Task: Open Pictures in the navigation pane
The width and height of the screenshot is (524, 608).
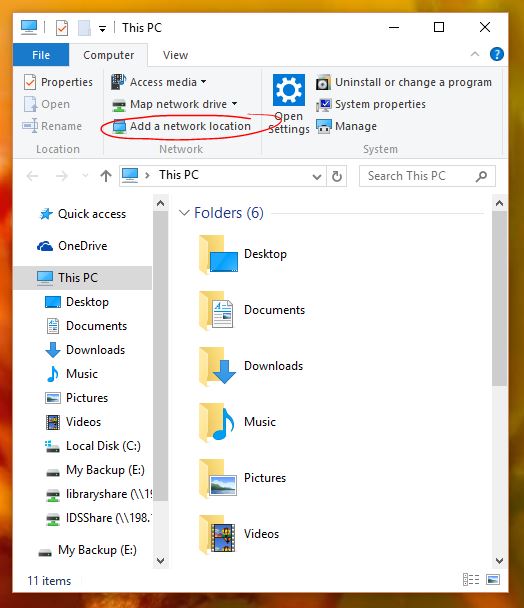Action: point(76,398)
